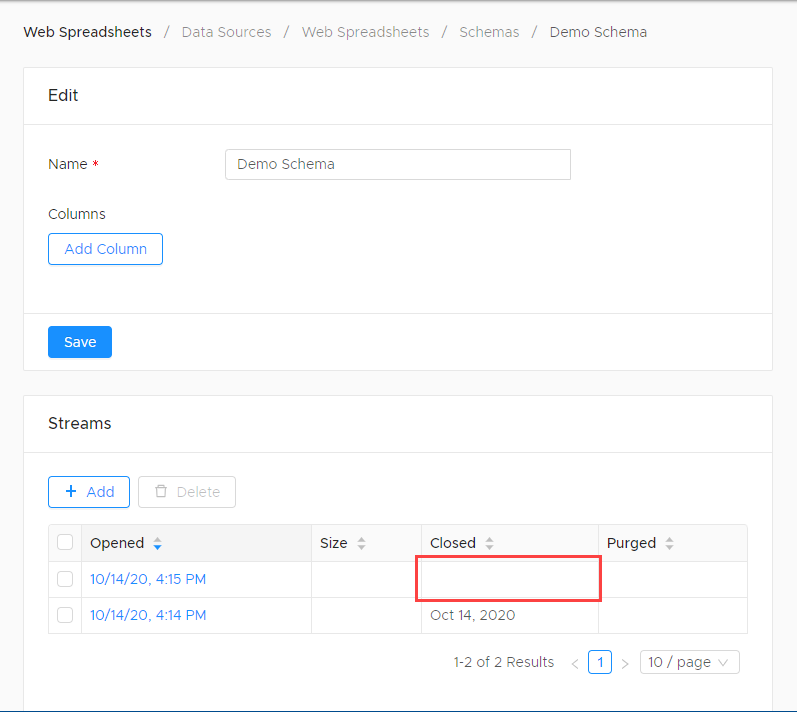
Task: Click the first Web Spreadsheets breadcrumb
Action: [x=88, y=32]
